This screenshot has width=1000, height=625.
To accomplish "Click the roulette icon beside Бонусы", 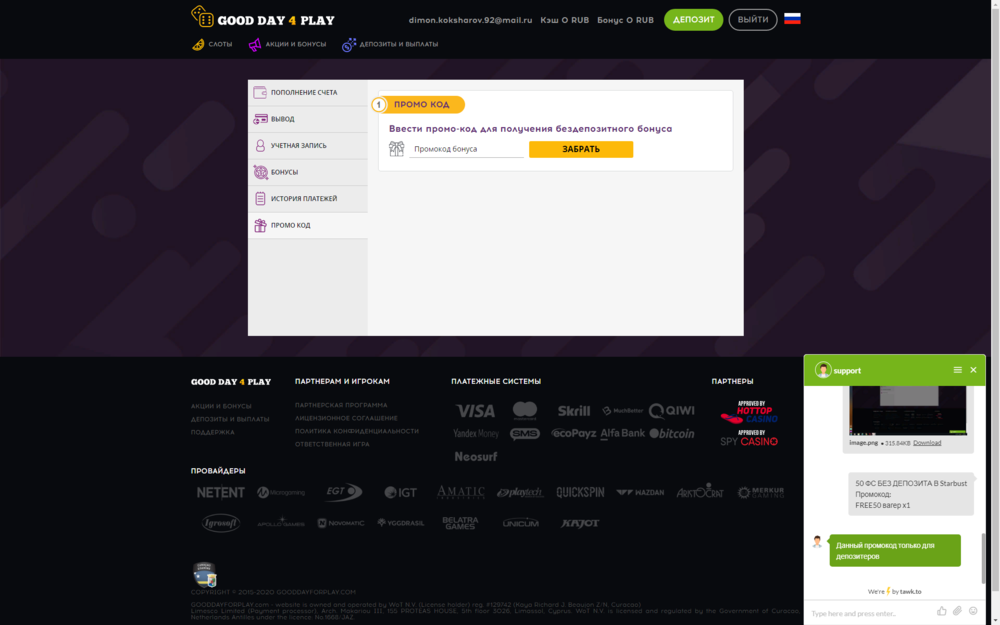I will (x=260, y=172).
